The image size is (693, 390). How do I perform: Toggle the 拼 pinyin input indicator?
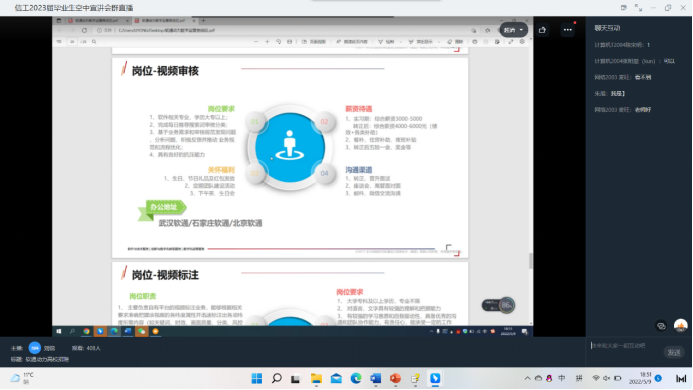pos(579,378)
